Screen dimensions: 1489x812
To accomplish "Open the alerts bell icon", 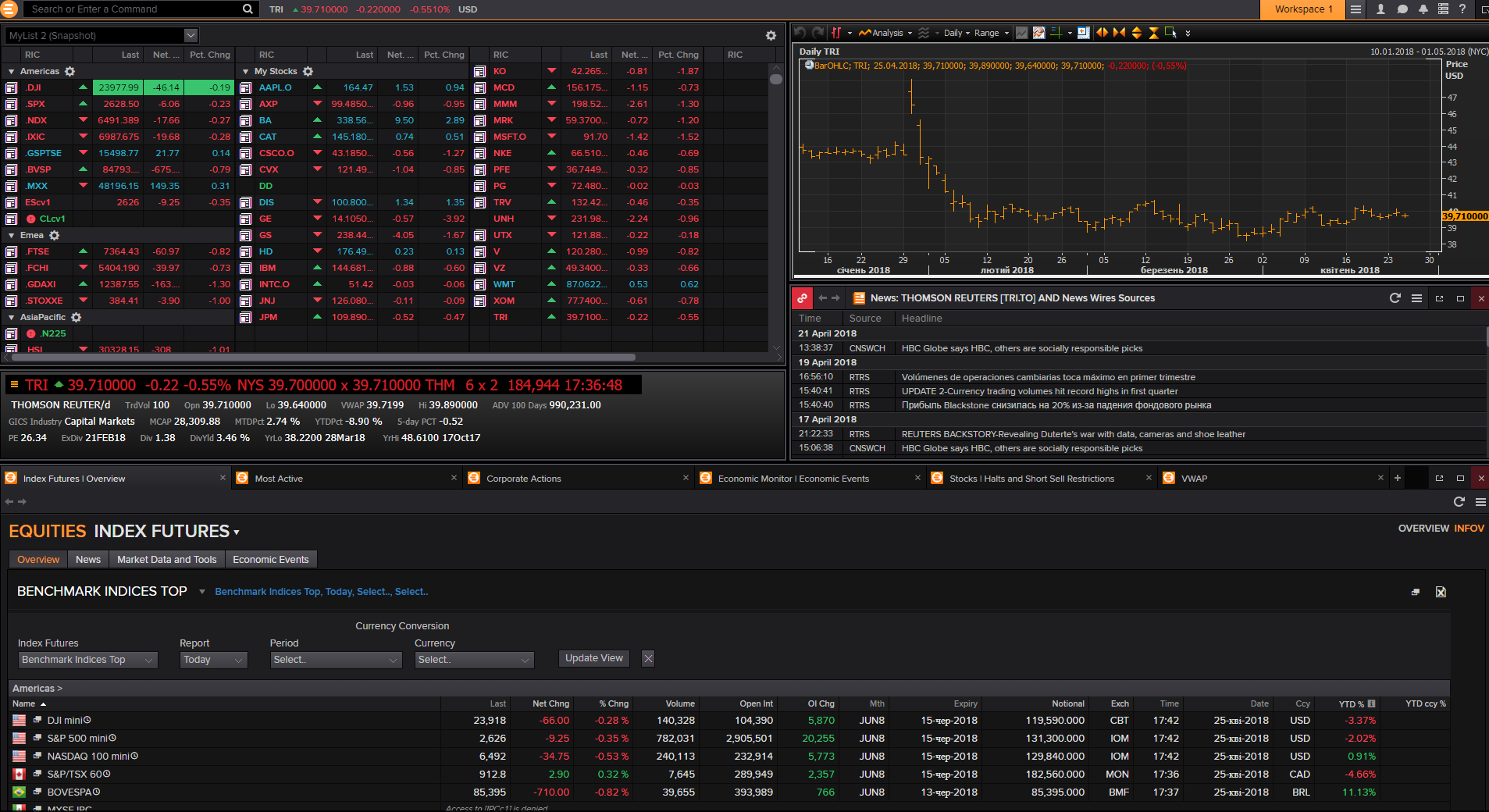I will click(1423, 9).
